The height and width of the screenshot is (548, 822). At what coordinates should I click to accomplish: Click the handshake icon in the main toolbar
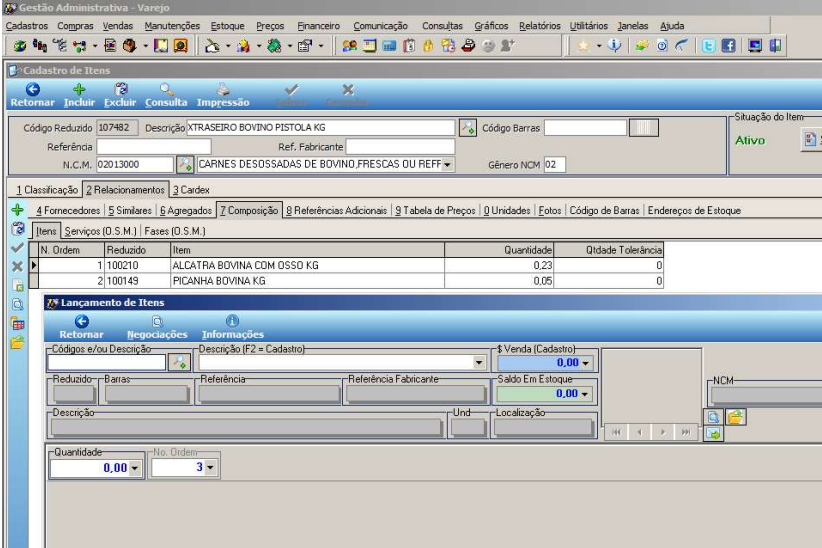(x=642, y=46)
